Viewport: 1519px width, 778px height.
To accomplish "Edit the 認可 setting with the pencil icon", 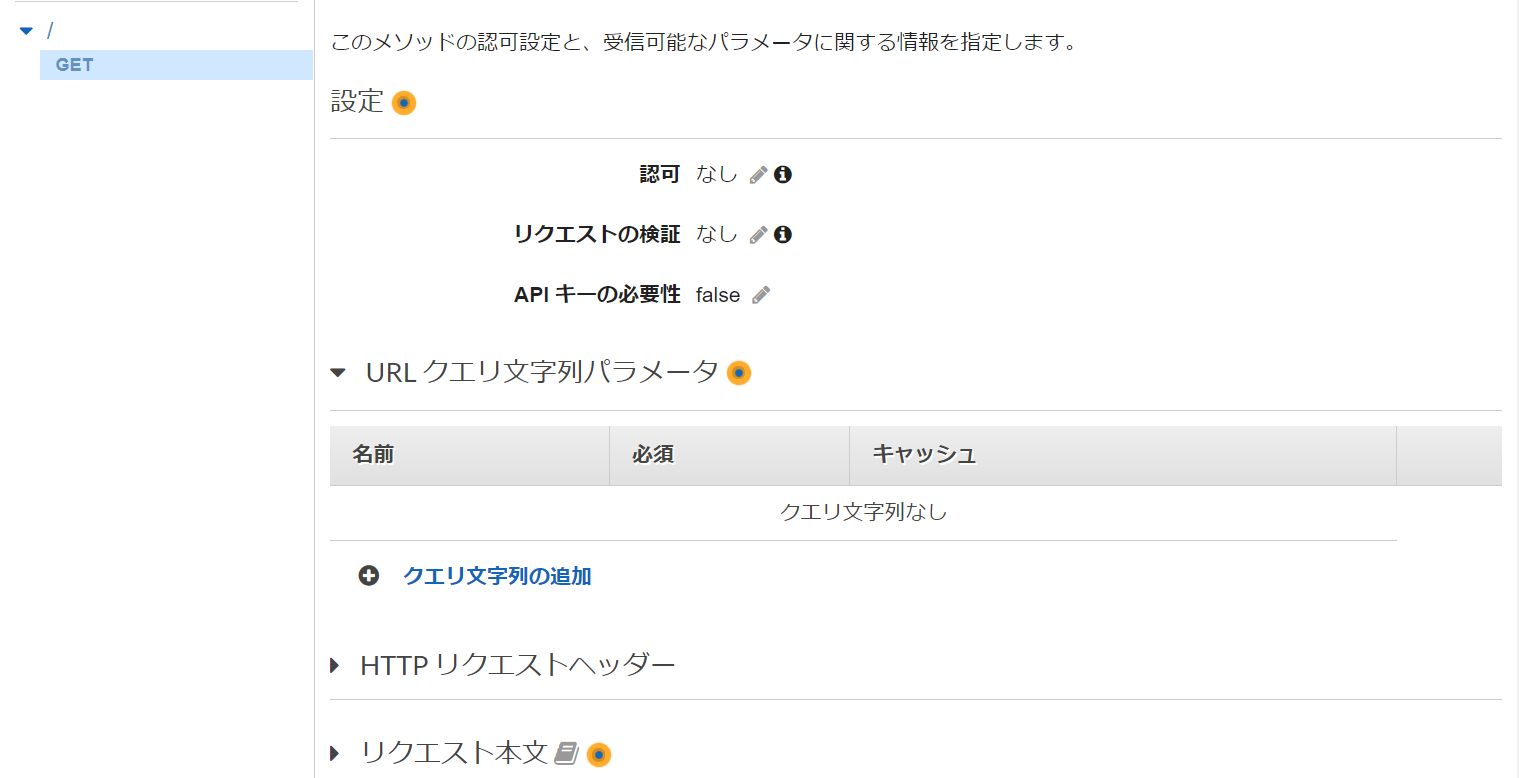I will tap(761, 174).
